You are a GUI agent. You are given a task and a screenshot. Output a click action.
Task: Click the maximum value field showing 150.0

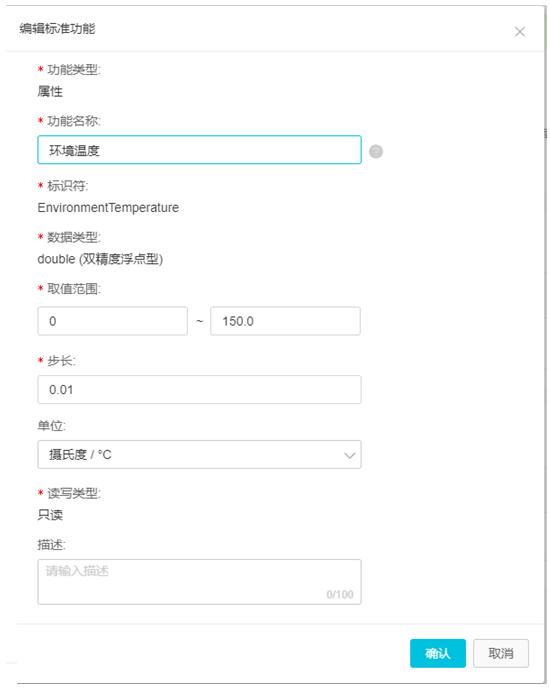[x=286, y=321]
